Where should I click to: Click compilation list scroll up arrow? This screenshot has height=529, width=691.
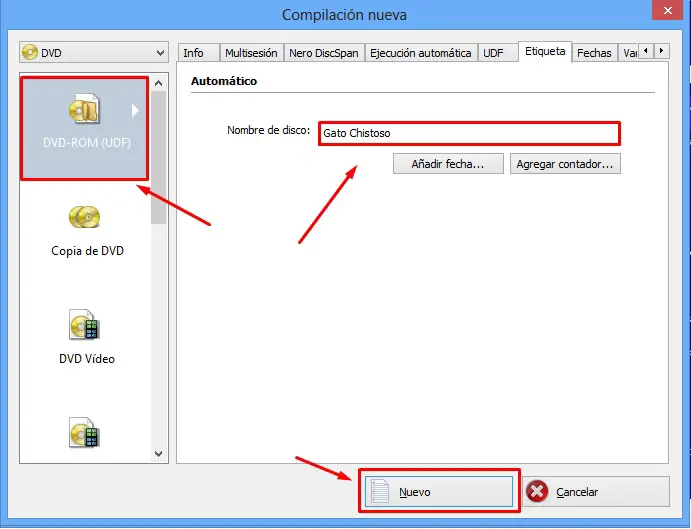[x=159, y=83]
